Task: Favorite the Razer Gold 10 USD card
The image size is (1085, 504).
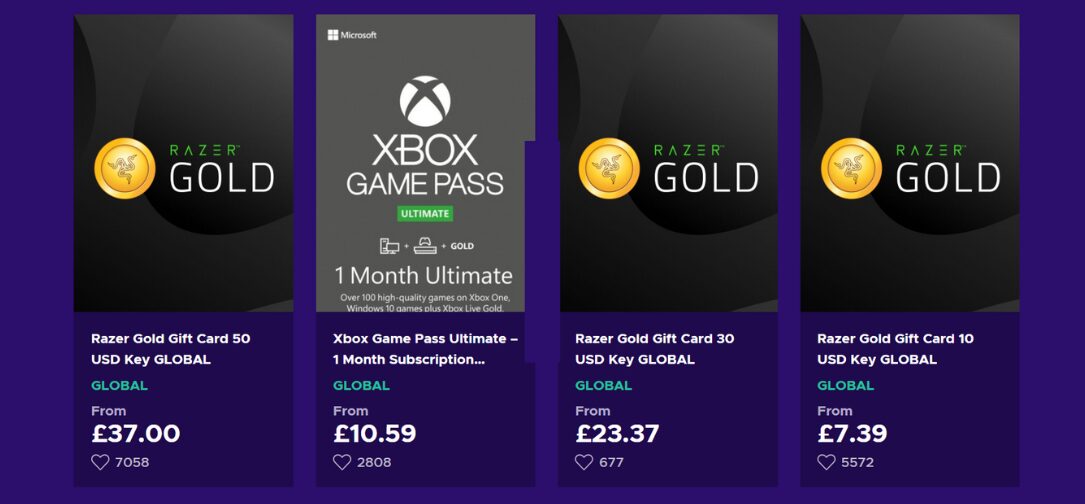Action: pos(826,462)
